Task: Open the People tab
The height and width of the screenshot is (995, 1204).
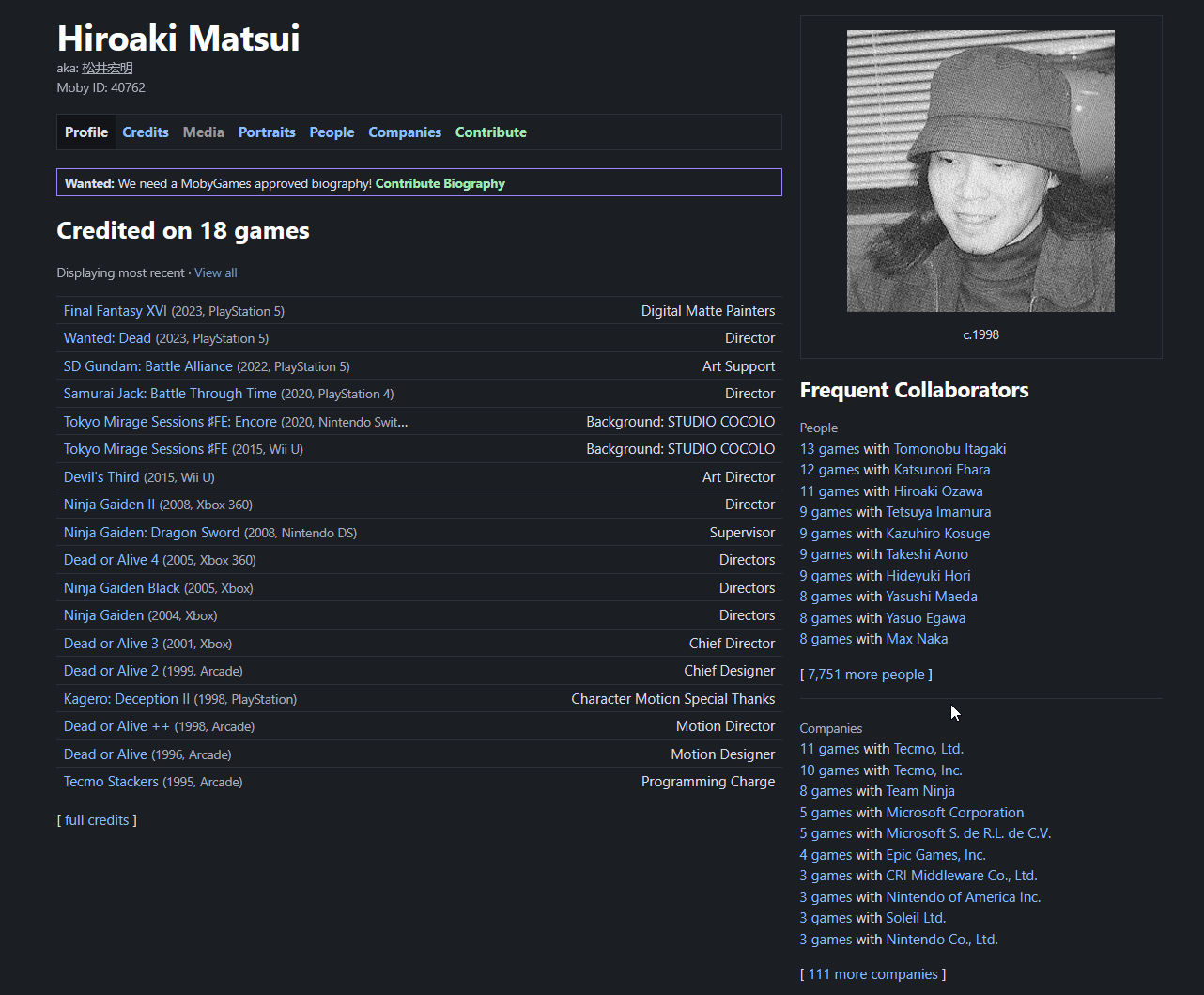Action: 332,132
